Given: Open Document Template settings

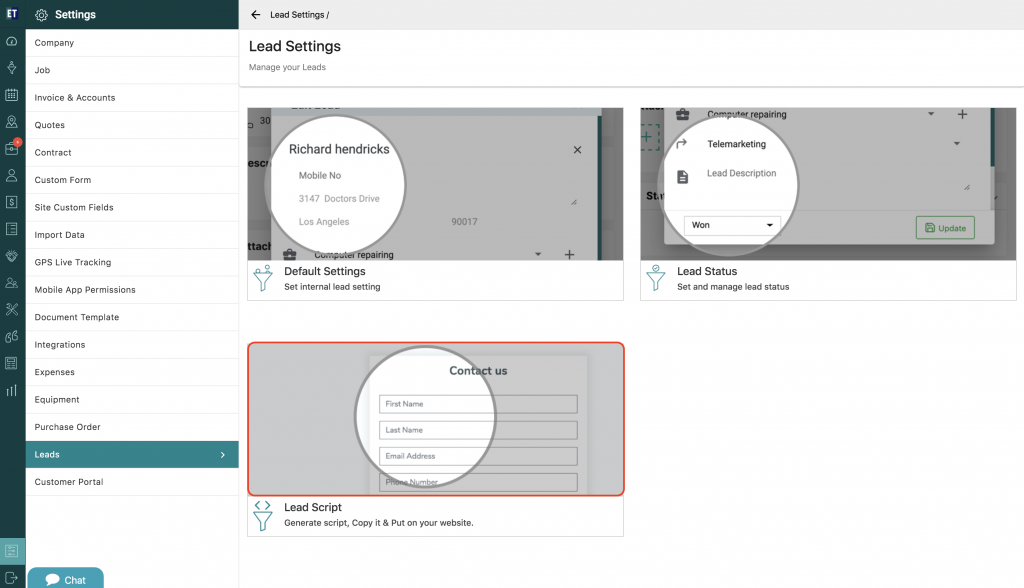Looking at the screenshot, I should (132, 317).
